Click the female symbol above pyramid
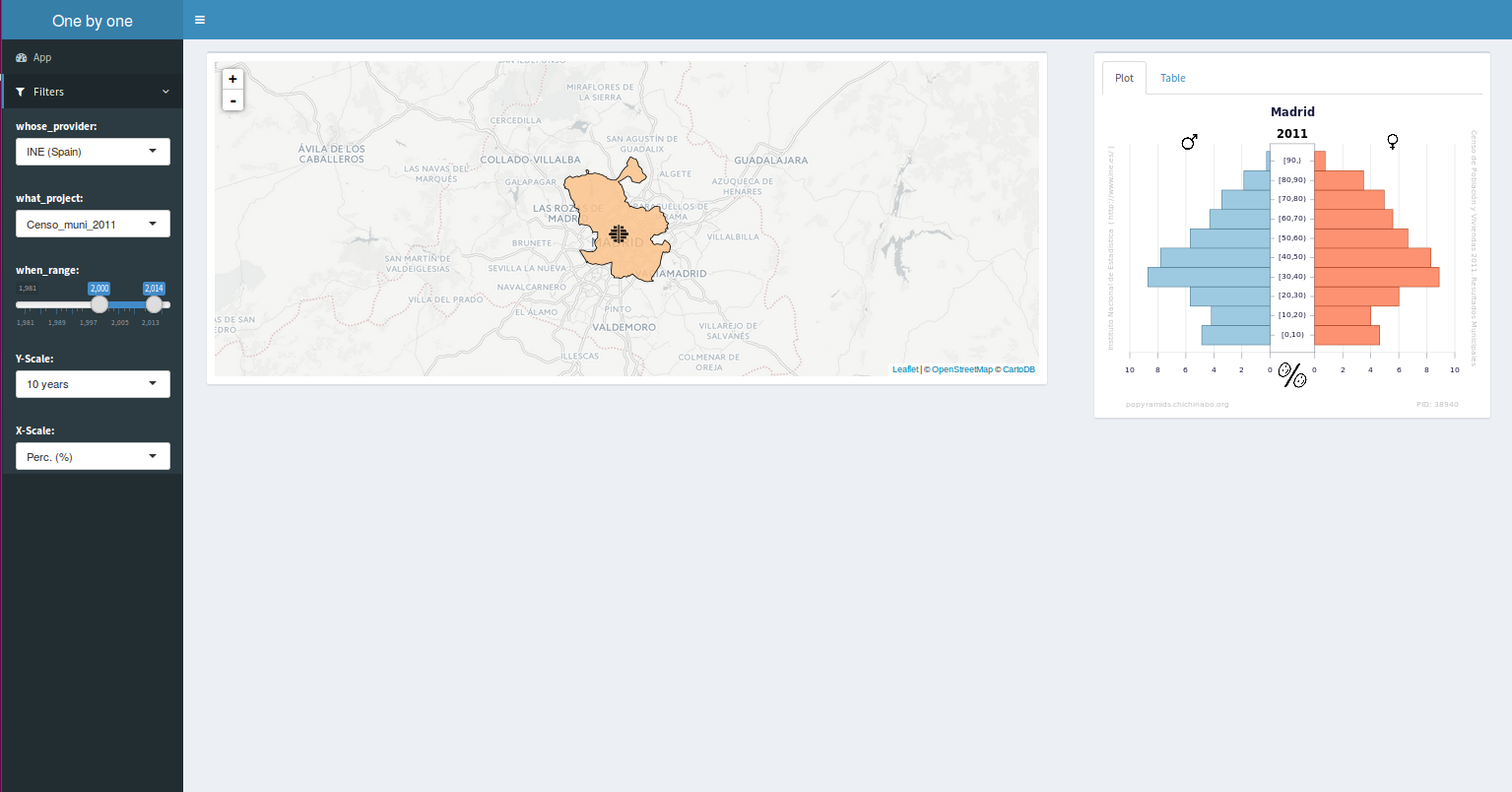Image resolution: width=1512 pixels, height=792 pixels. [1392, 142]
